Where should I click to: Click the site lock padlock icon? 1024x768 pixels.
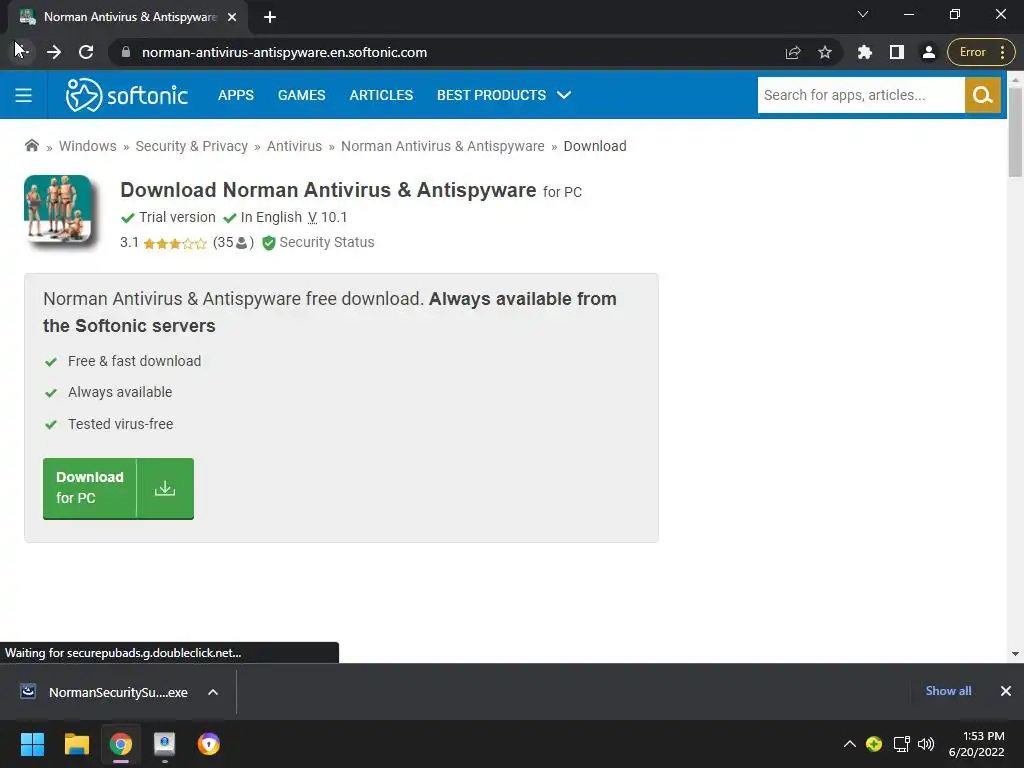[x=126, y=52]
